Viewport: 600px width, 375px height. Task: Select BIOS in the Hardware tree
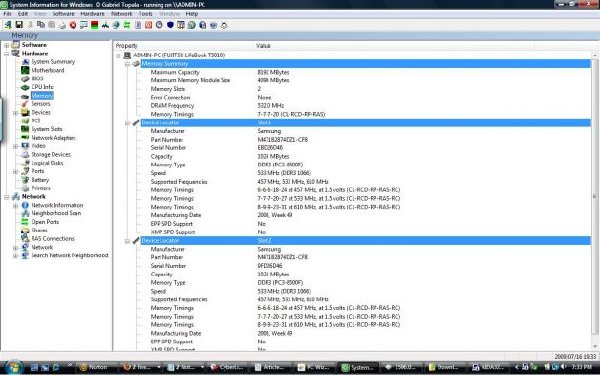(37, 78)
